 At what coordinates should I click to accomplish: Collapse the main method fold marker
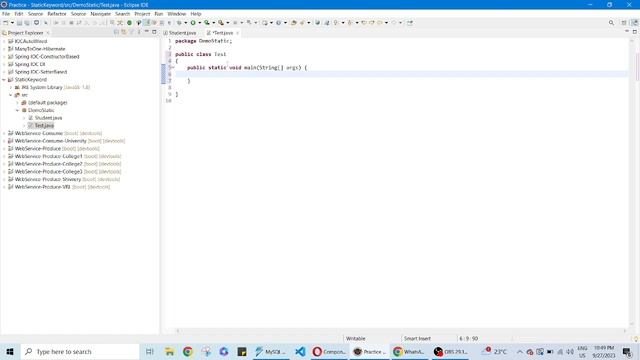tap(173, 67)
